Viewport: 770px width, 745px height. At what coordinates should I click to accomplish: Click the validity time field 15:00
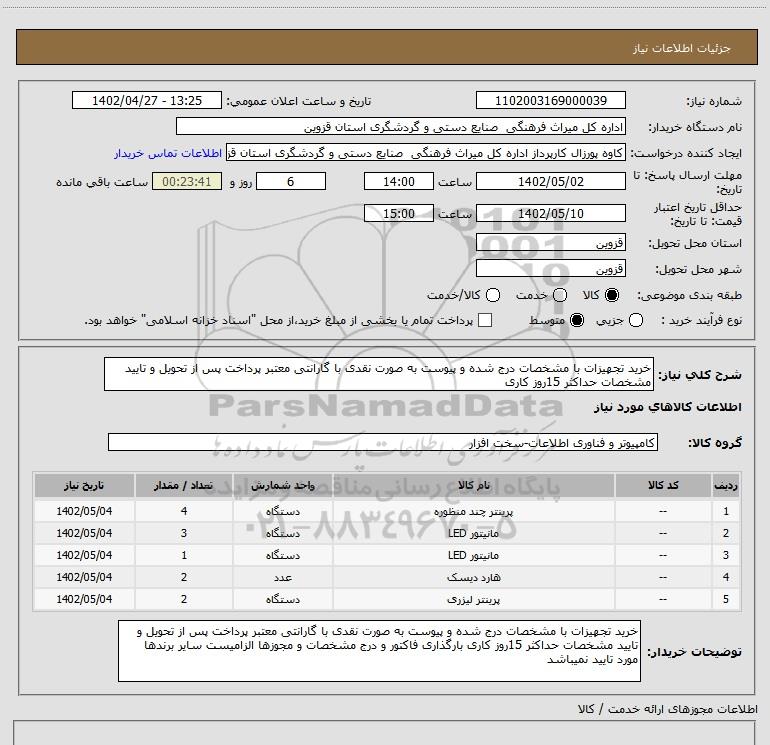point(399,214)
